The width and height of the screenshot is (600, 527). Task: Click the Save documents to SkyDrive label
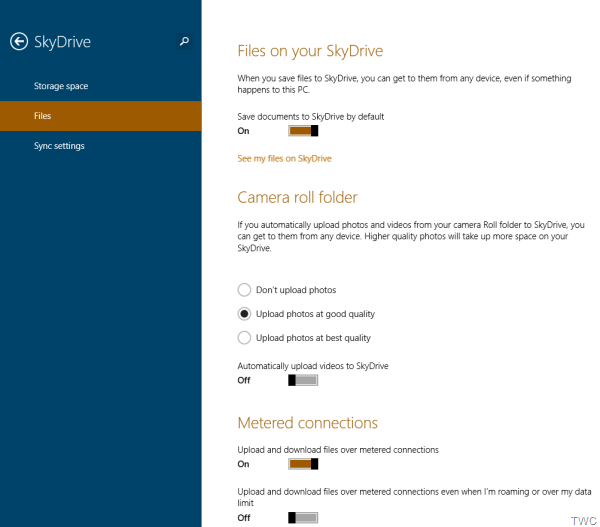tap(310, 117)
